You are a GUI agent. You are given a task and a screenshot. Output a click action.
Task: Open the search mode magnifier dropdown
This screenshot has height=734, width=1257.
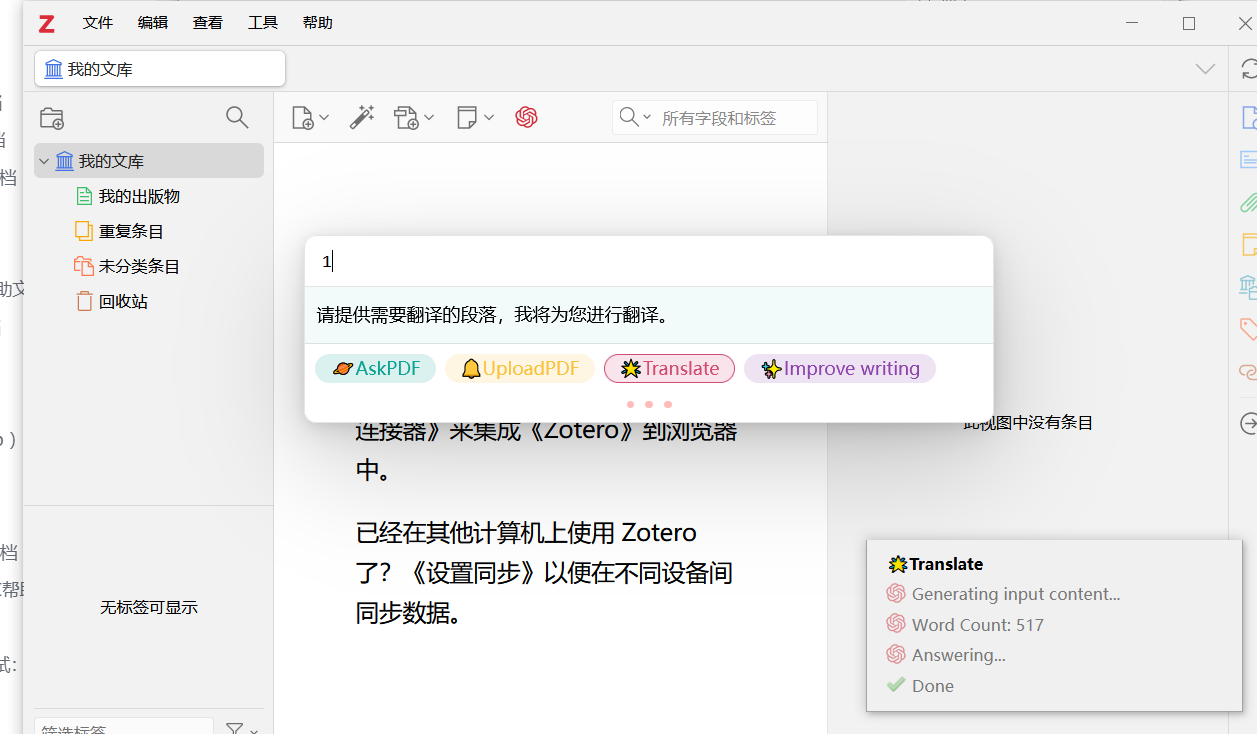635,118
